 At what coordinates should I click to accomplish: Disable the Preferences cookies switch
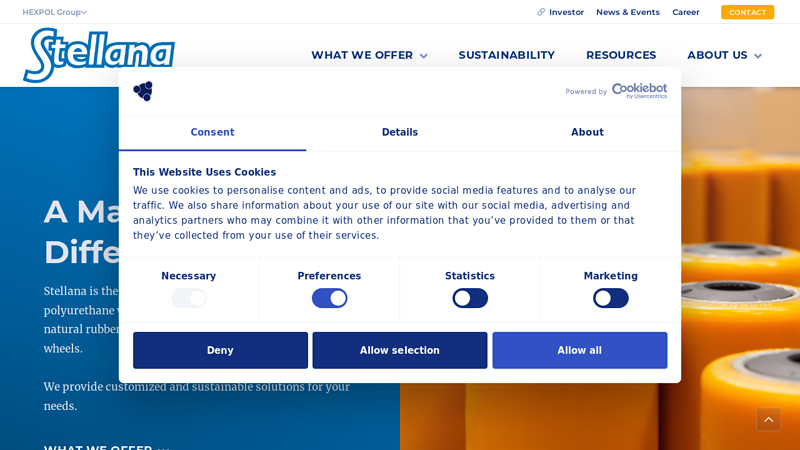pos(330,298)
